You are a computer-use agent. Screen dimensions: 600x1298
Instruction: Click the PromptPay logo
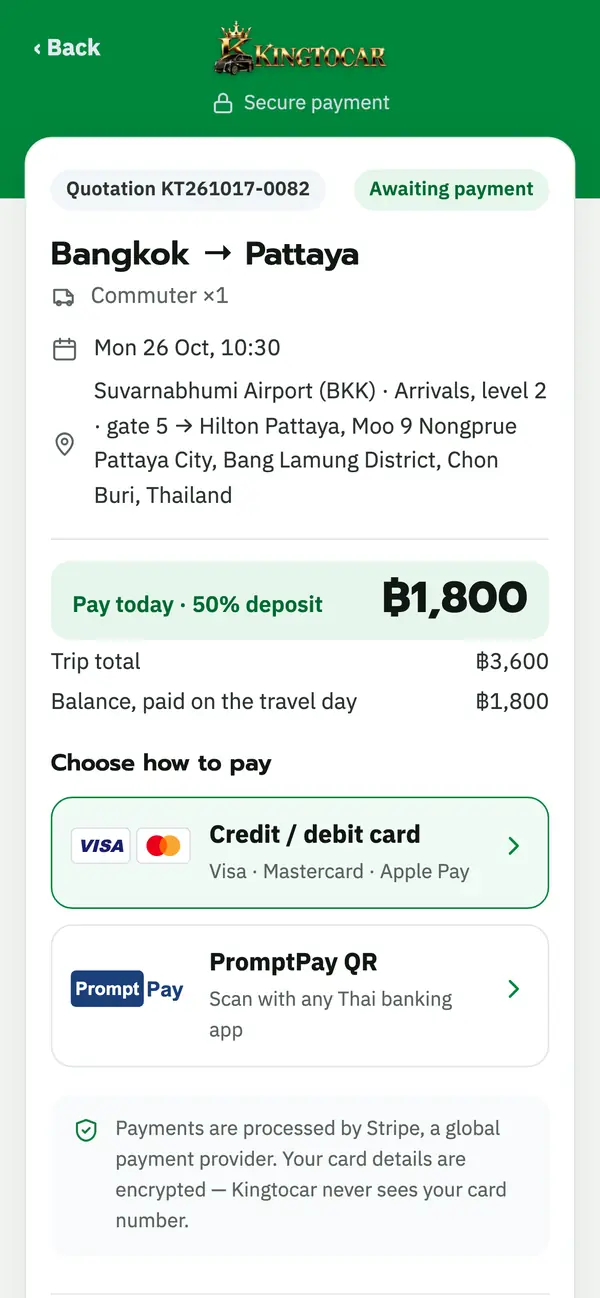128,989
